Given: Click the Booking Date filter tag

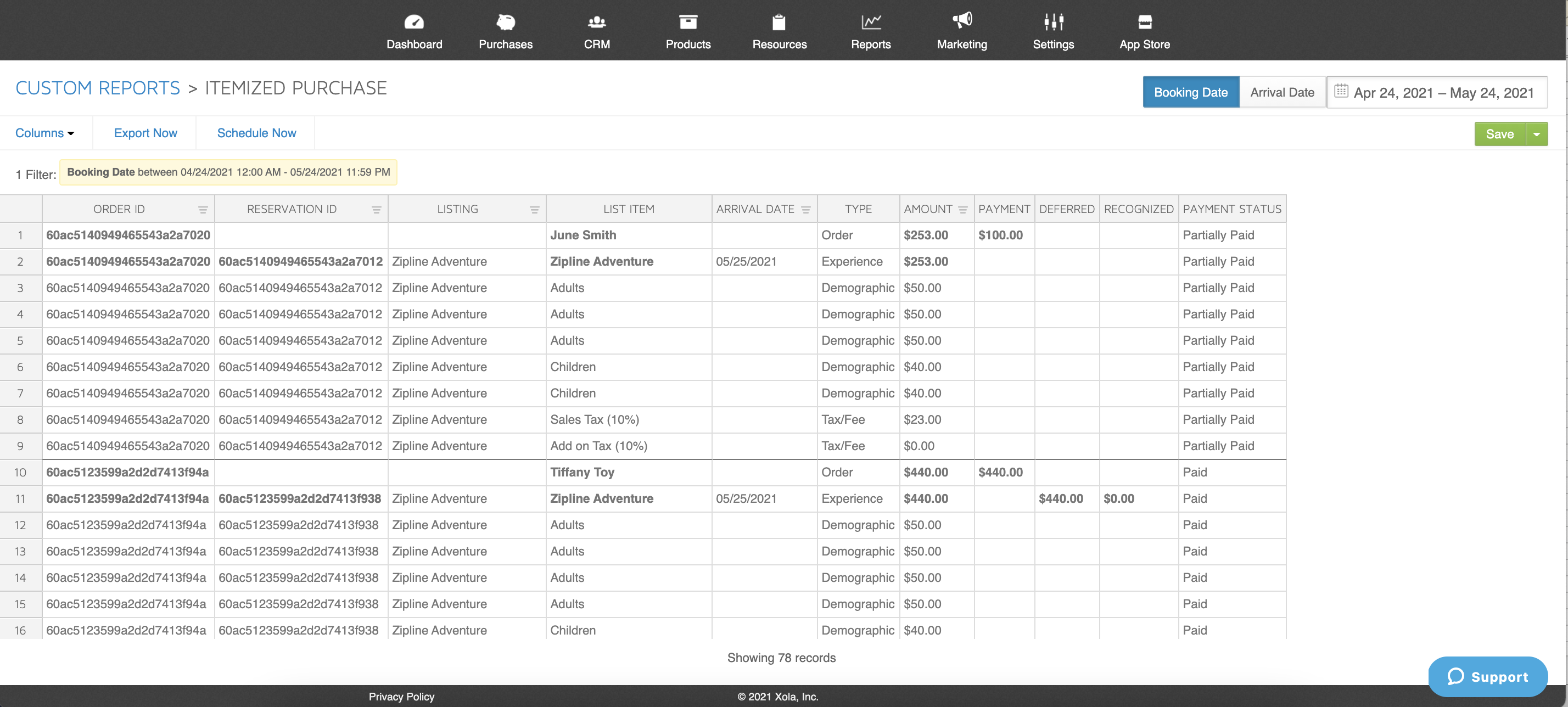Looking at the screenshot, I should click(228, 172).
